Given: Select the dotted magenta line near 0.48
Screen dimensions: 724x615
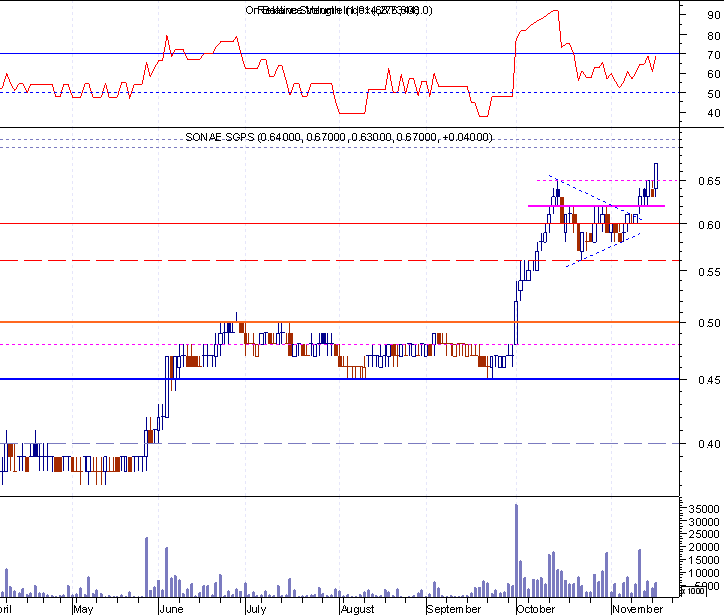Looking at the screenshot, I should click(339, 344).
